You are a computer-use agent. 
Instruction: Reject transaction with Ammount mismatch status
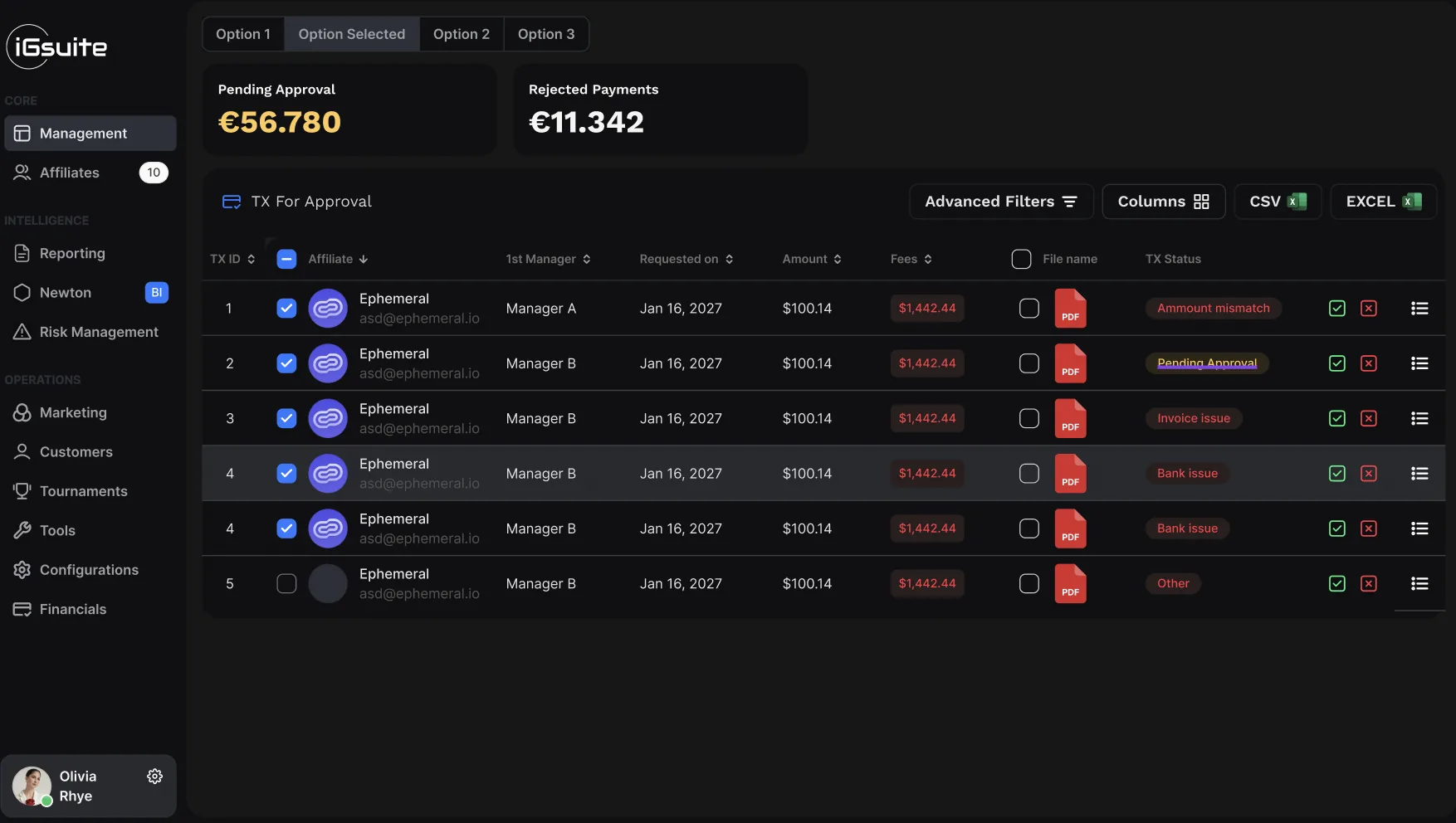click(x=1369, y=309)
